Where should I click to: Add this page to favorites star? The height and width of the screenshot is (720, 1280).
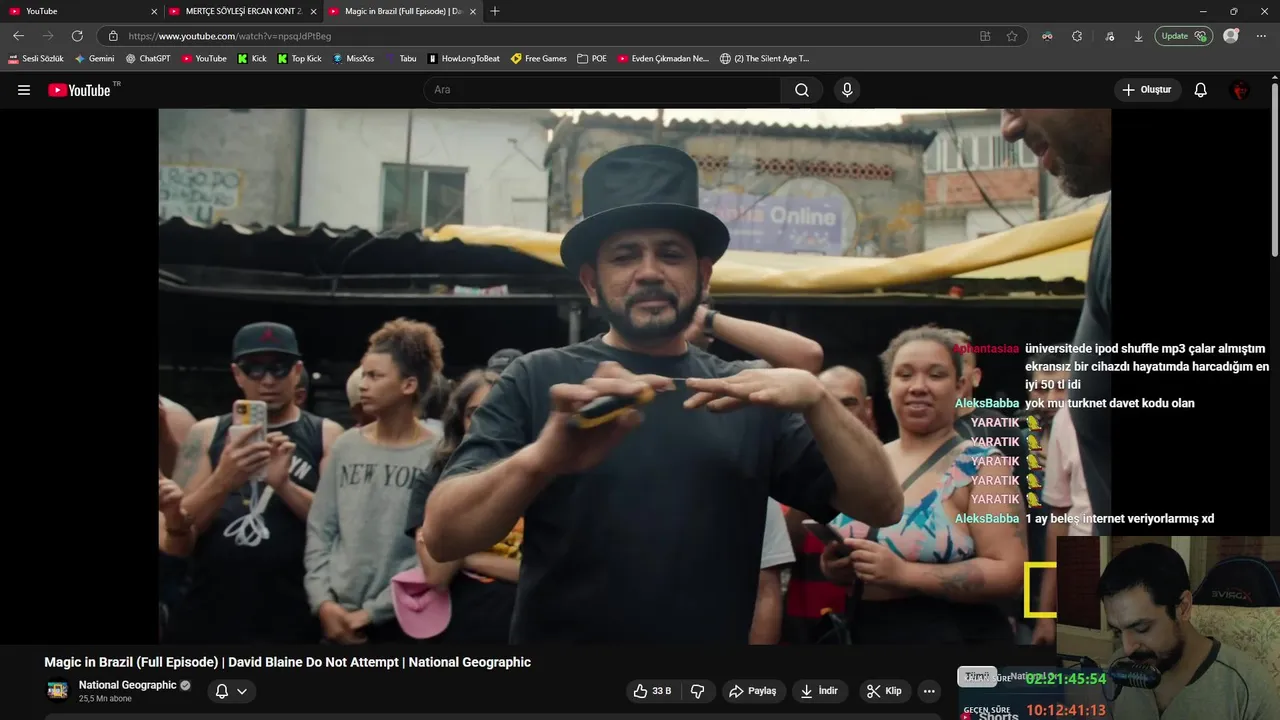click(x=1012, y=36)
